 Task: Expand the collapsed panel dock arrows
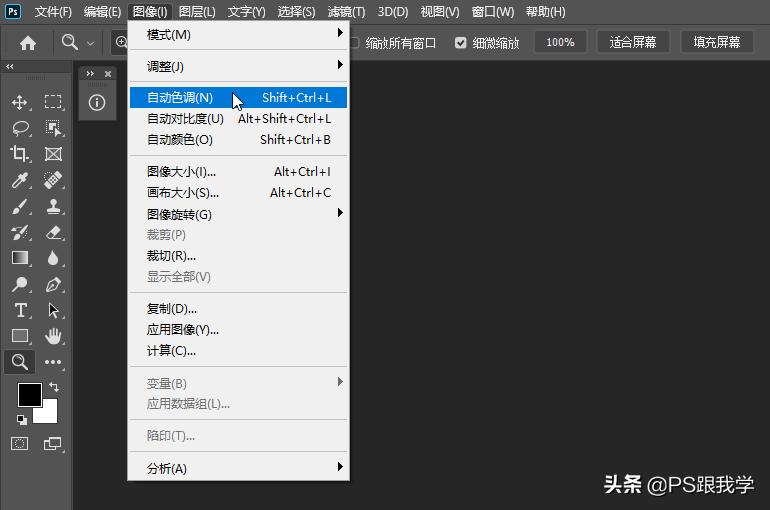(90, 74)
